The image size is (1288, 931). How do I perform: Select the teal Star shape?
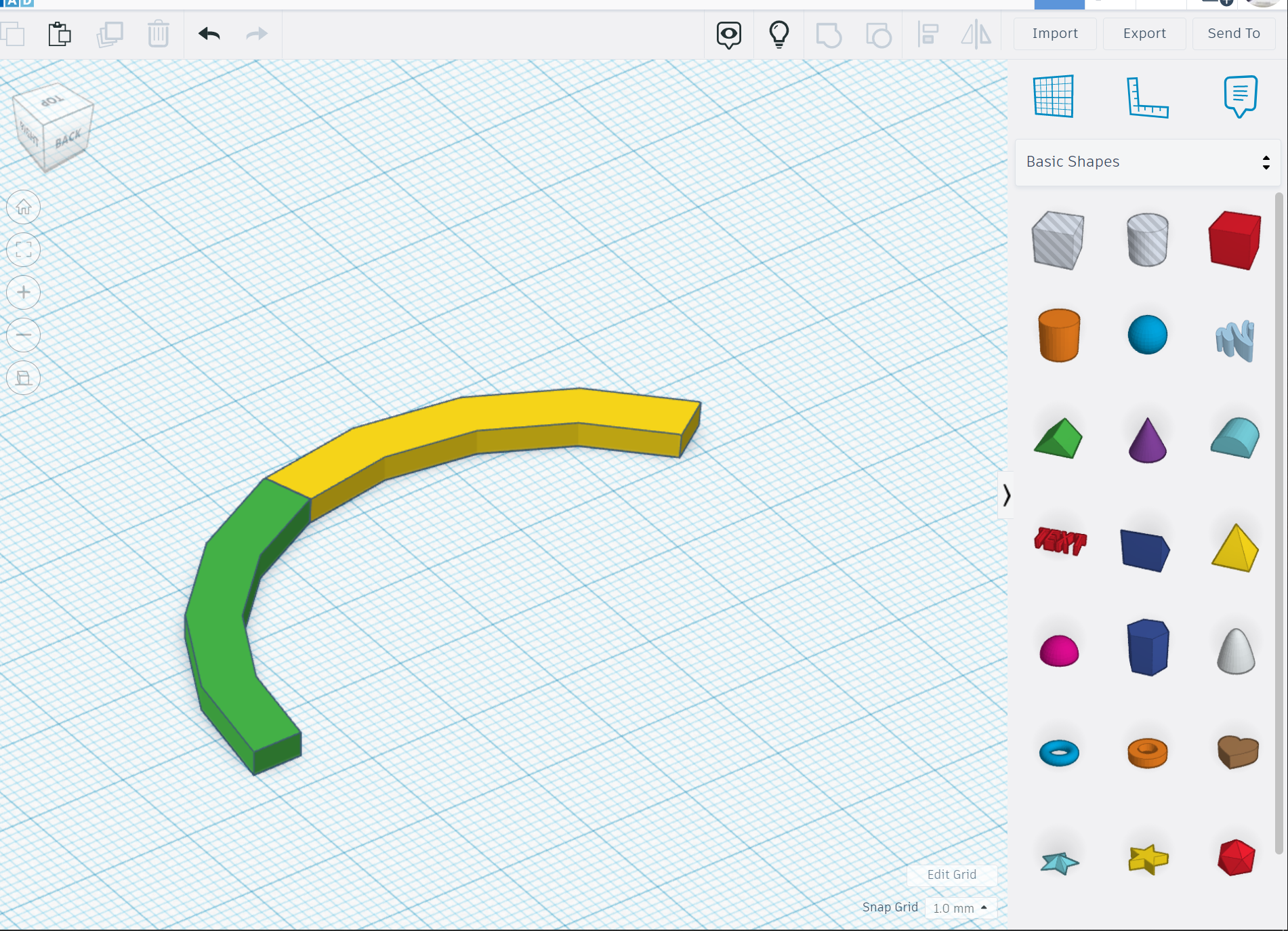pyautogui.click(x=1060, y=863)
